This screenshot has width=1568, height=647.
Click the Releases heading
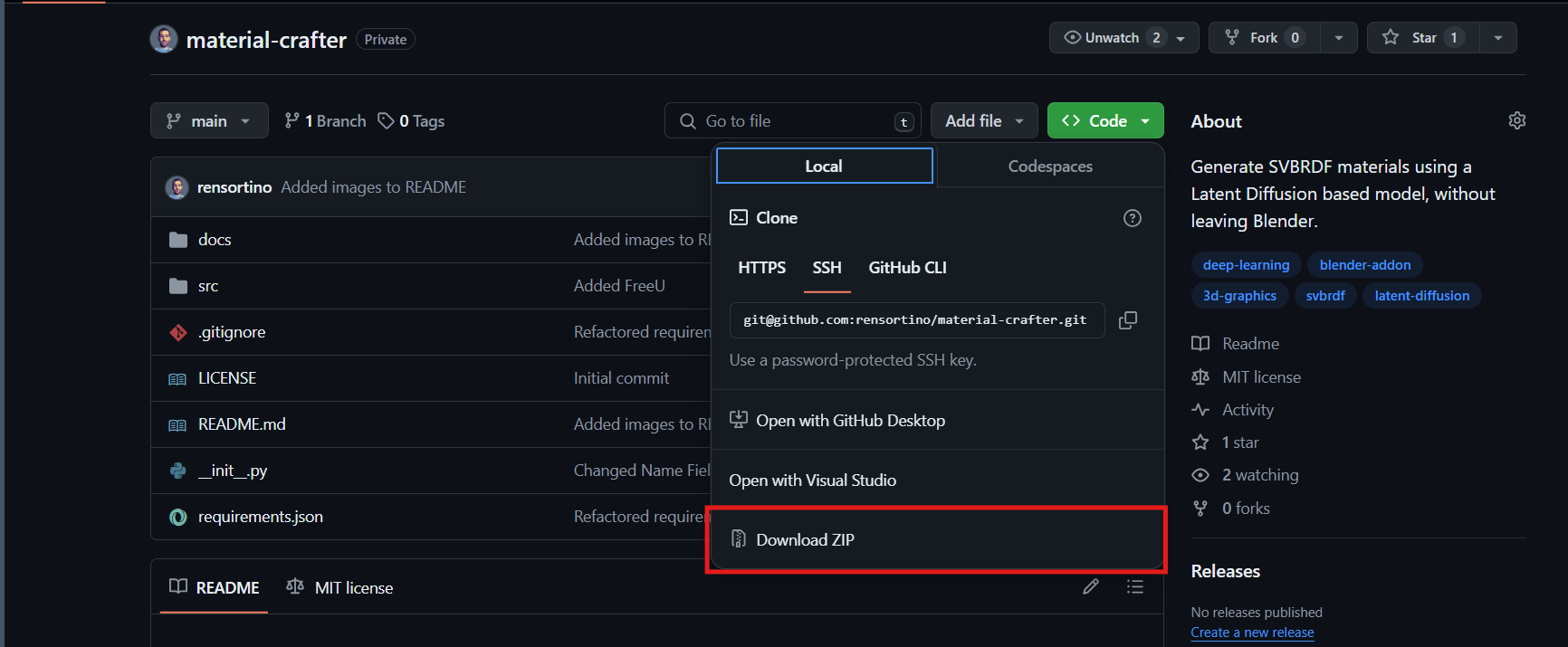(1226, 571)
